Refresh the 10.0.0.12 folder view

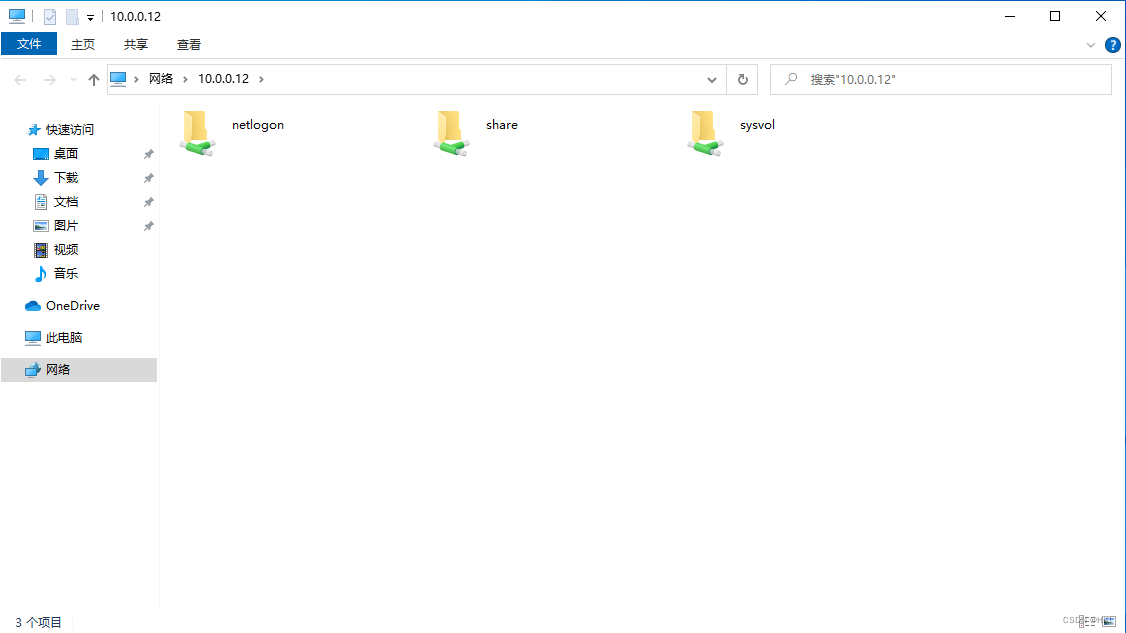(743, 80)
